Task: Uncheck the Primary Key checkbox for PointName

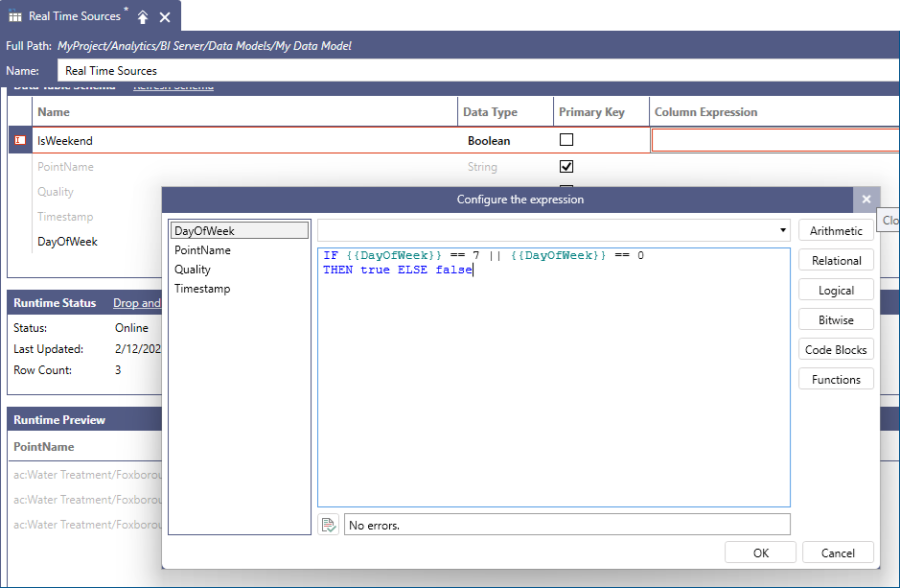Action: point(568,166)
